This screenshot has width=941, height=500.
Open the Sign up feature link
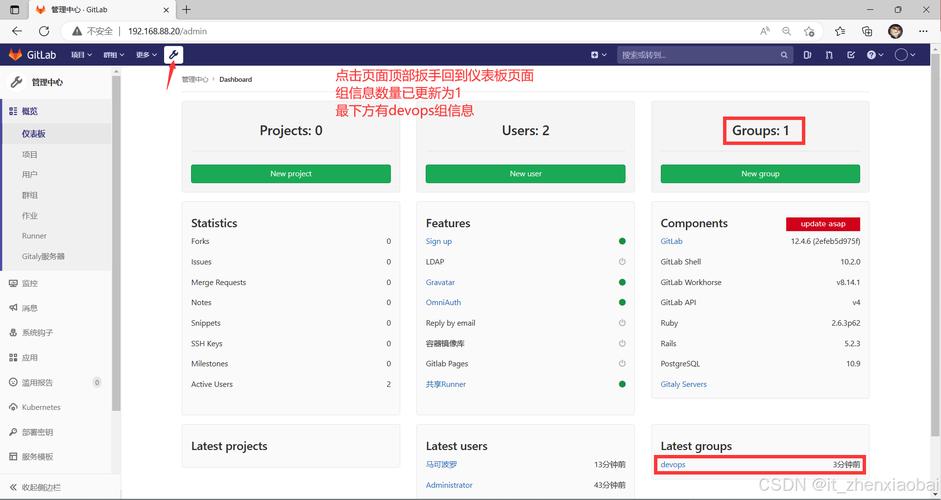(x=439, y=241)
